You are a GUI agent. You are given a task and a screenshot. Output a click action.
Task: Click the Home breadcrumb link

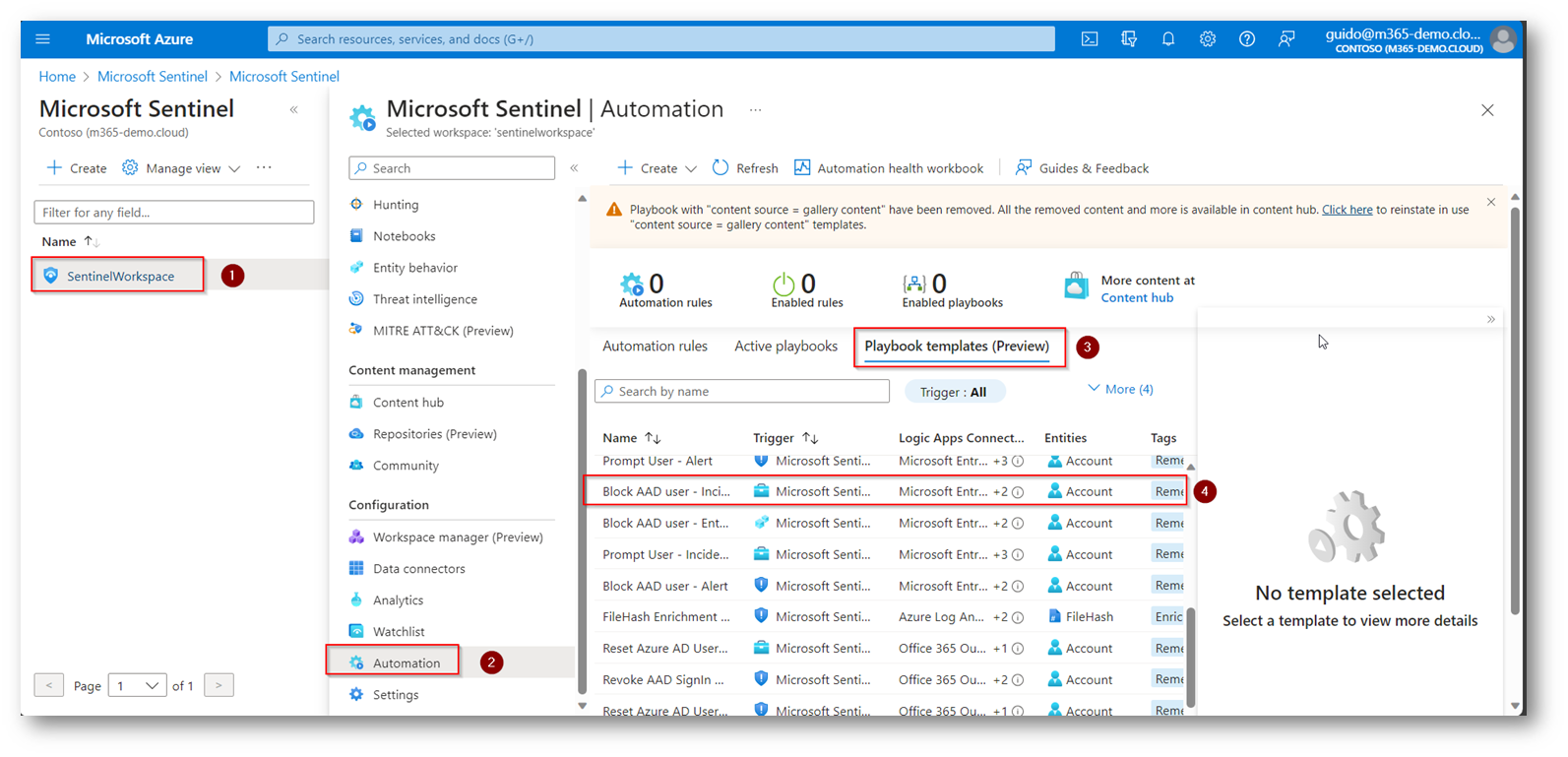[x=57, y=77]
